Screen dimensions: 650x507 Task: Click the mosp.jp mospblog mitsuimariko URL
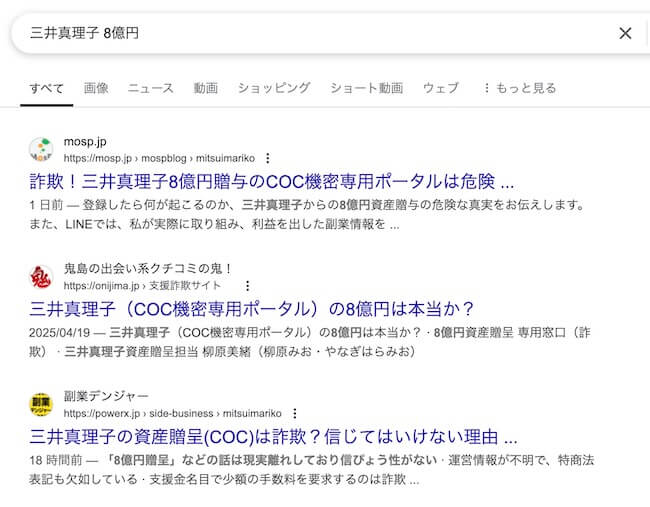[159, 158]
